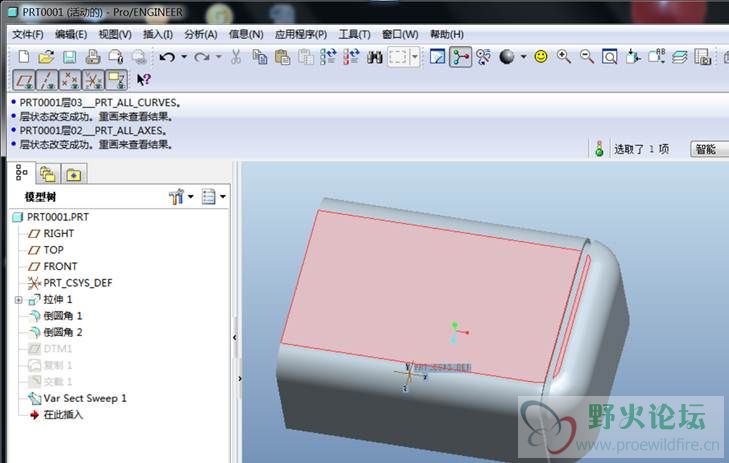
Task: Open the view manager icon
Action: [702, 57]
